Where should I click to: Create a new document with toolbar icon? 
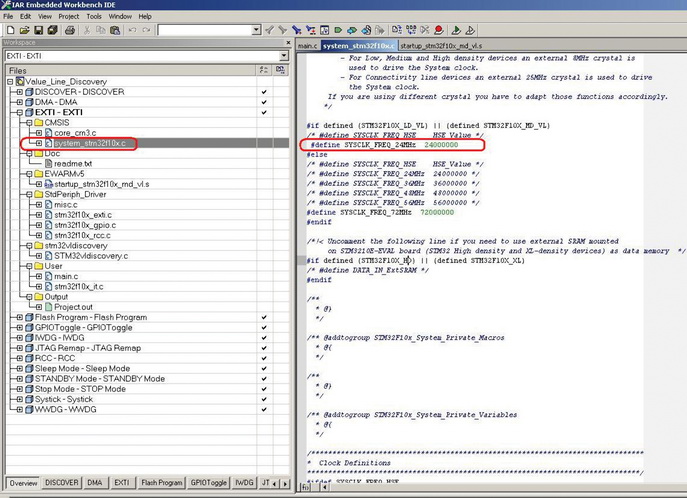click(11, 30)
